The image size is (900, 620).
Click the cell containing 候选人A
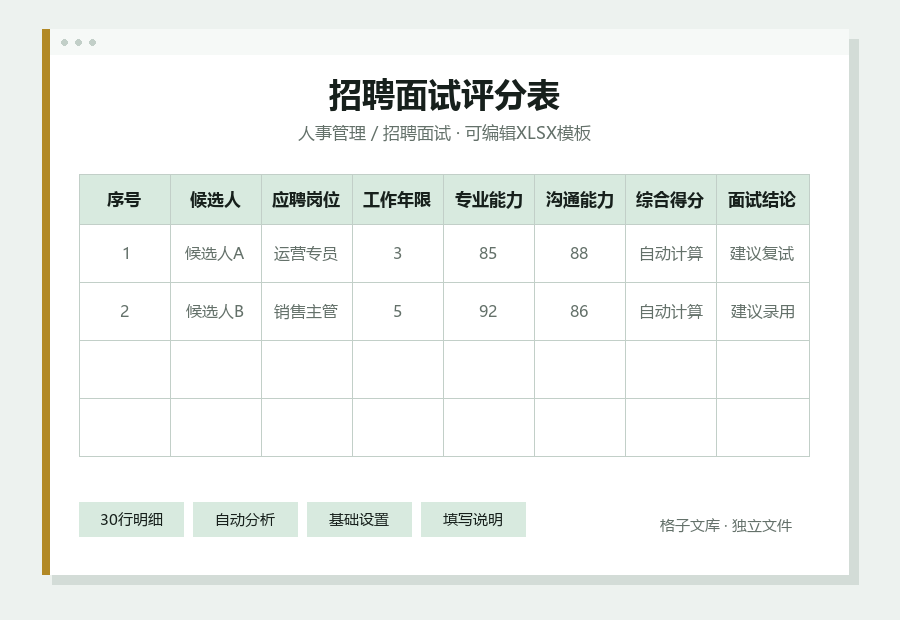tap(216, 253)
